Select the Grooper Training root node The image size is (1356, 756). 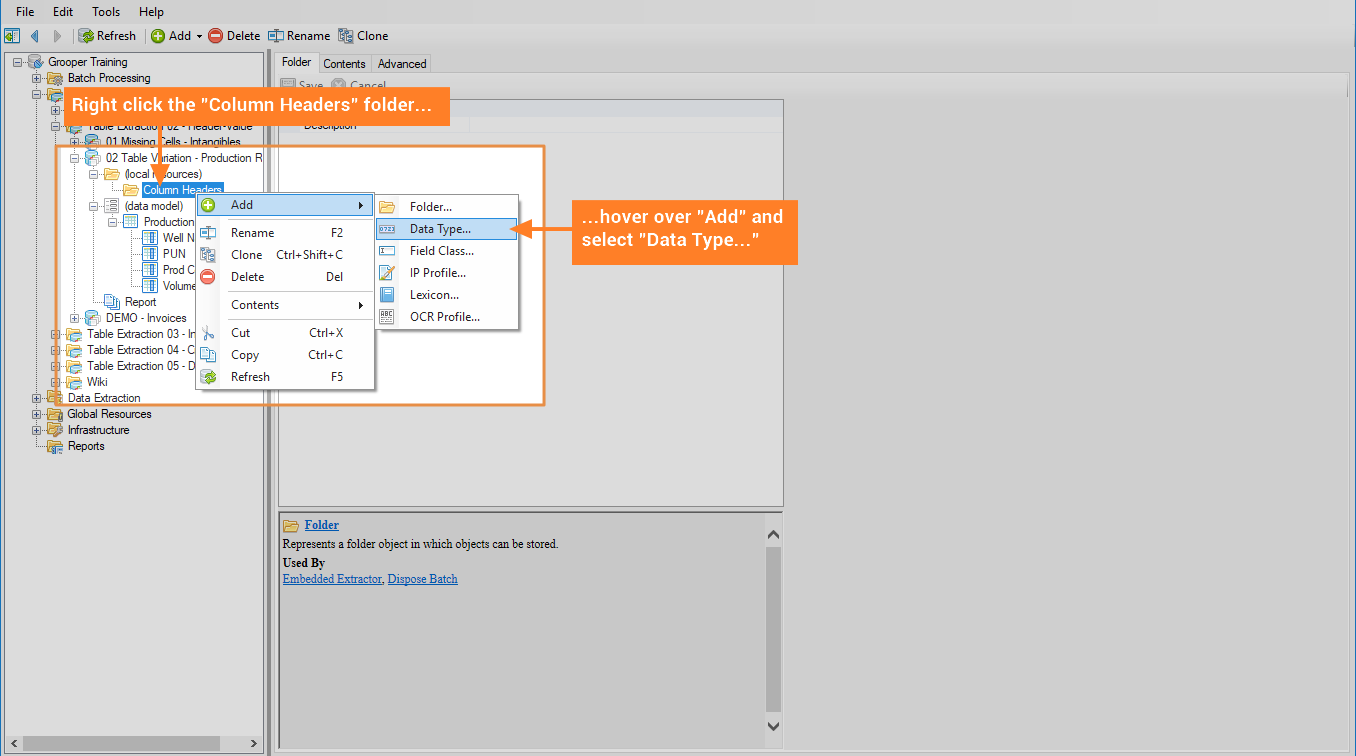[88, 62]
